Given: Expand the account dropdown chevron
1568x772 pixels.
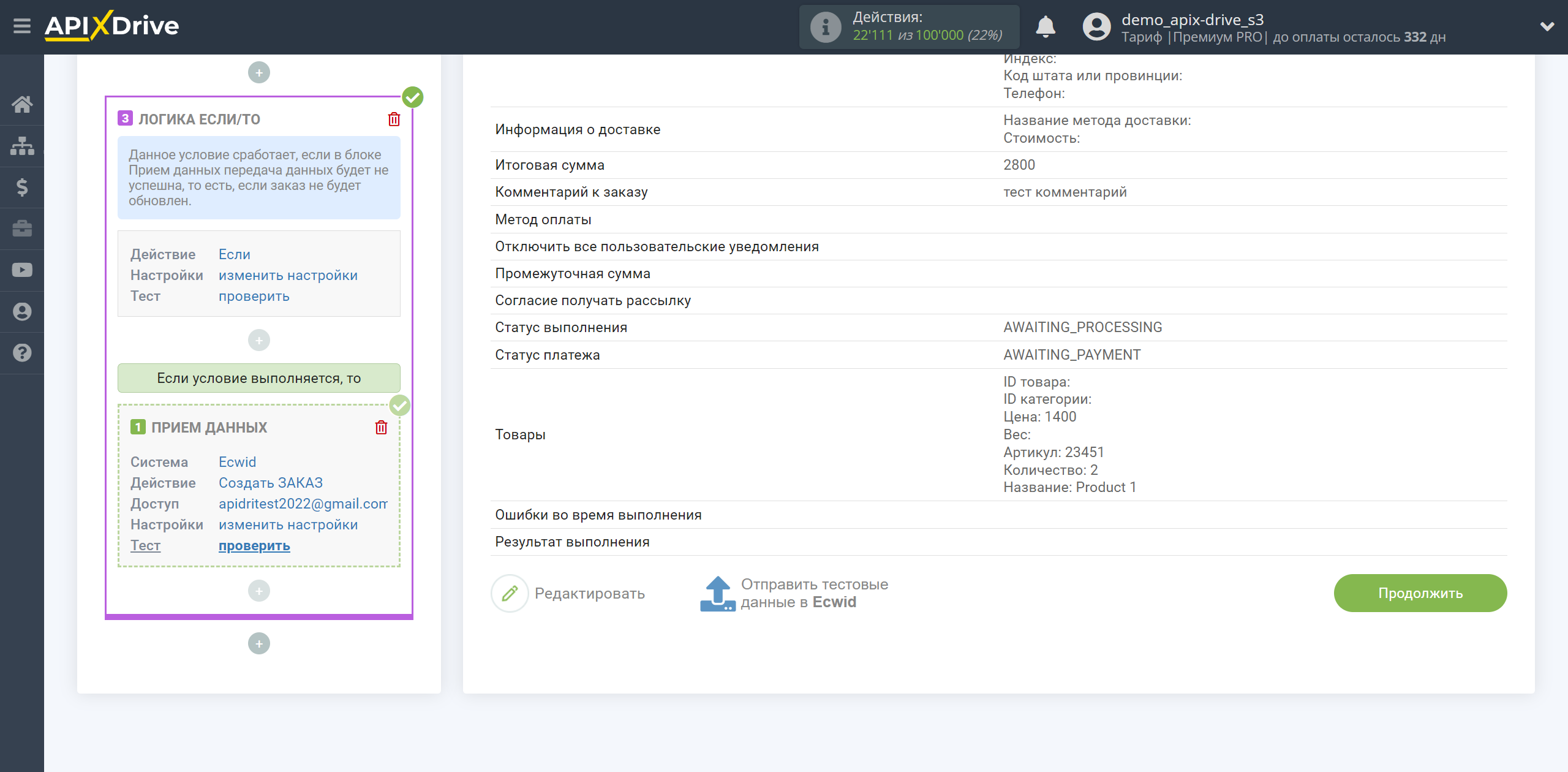Looking at the screenshot, I should pos(1547,26).
